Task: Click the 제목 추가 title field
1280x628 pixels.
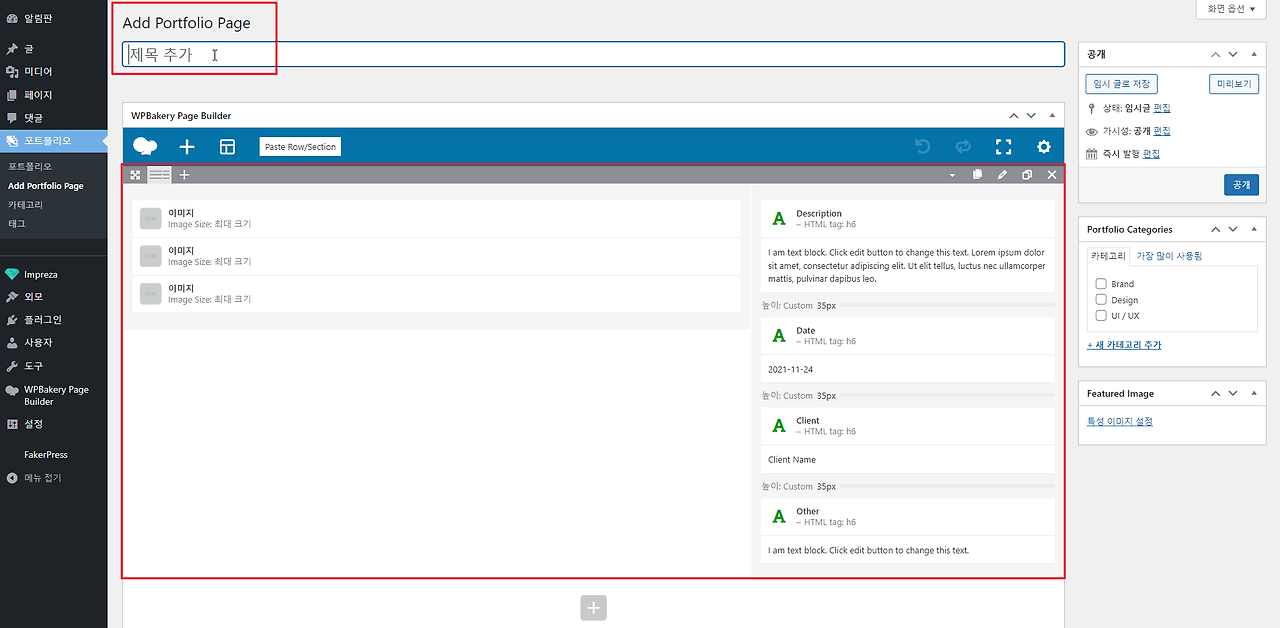Action: click(593, 55)
